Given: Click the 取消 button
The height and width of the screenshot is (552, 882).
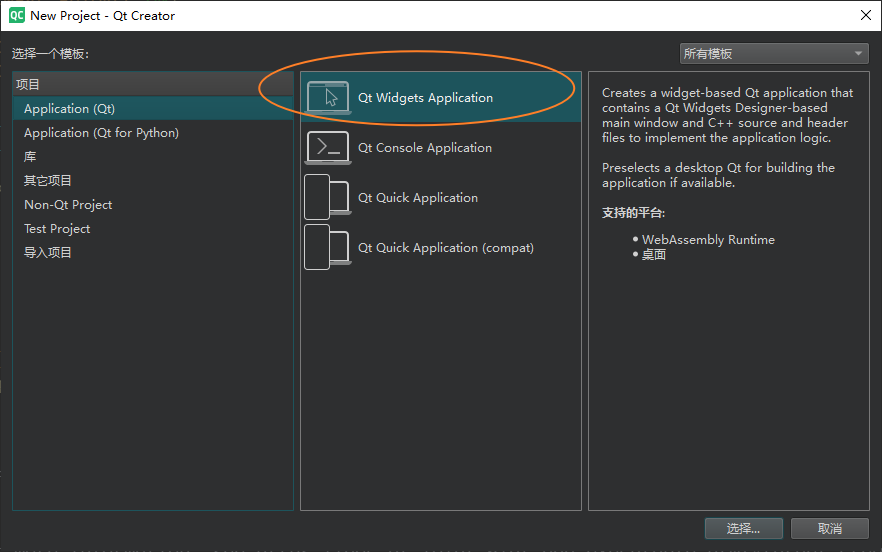Looking at the screenshot, I should (830, 528).
